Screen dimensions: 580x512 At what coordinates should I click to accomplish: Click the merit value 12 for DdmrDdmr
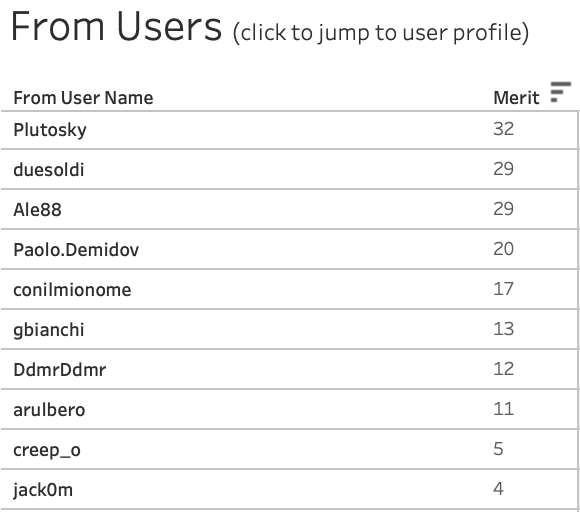(x=503, y=369)
